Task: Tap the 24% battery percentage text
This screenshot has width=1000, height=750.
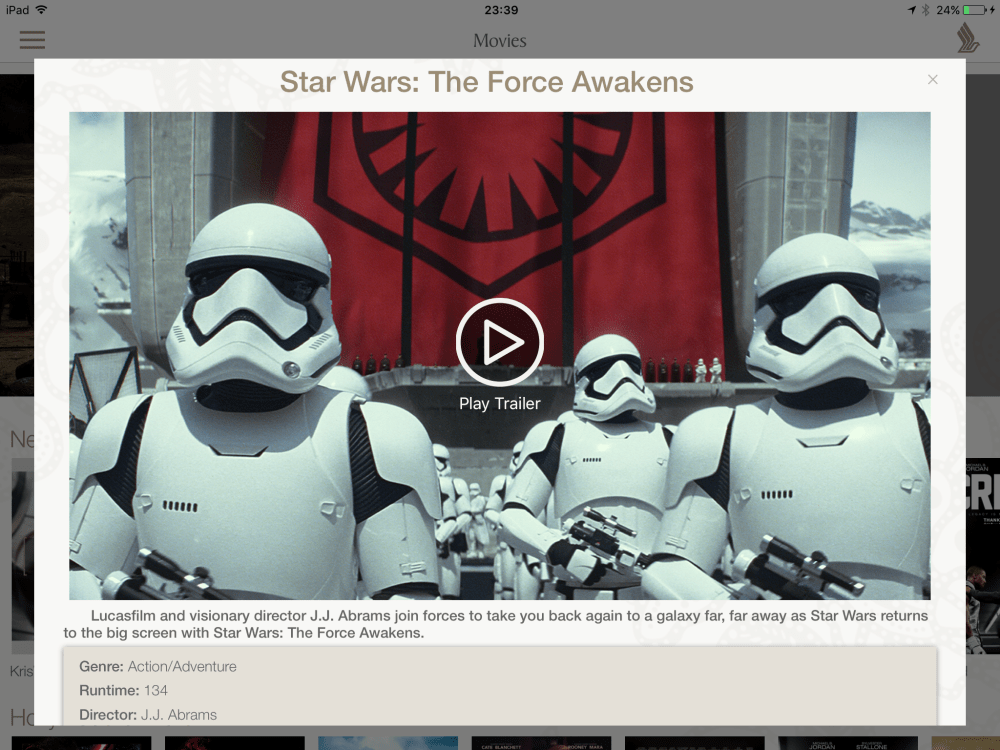Action: pyautogui.click(x=948, y=10)
